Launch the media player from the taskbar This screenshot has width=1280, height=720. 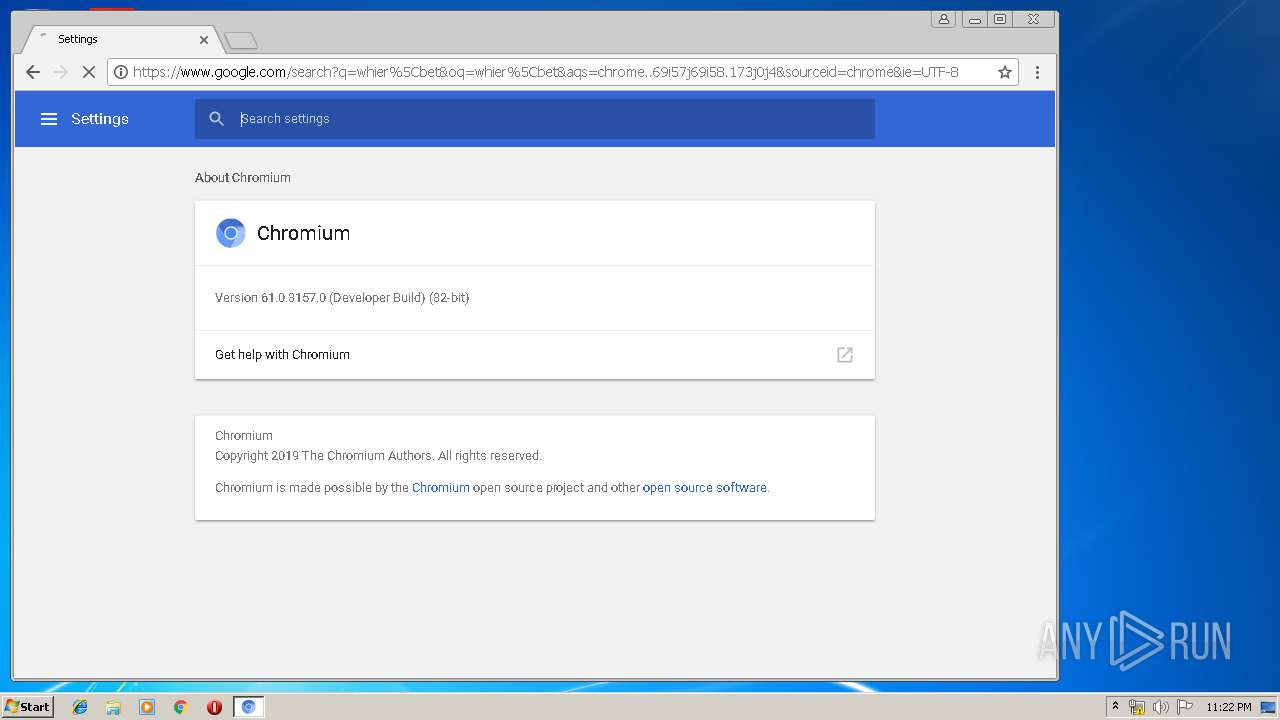[147, 707]
